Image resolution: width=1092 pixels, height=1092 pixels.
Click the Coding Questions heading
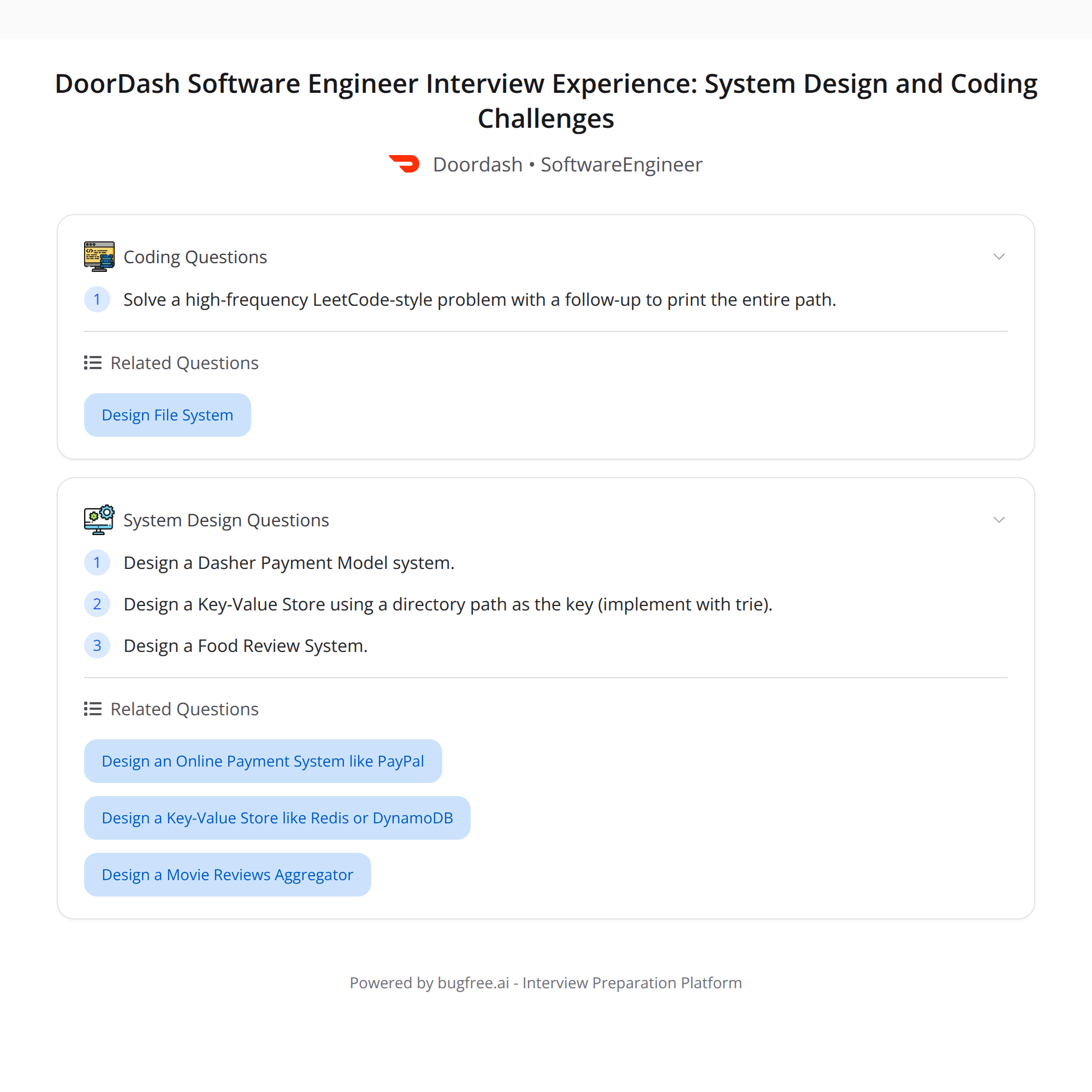[195, 257]
